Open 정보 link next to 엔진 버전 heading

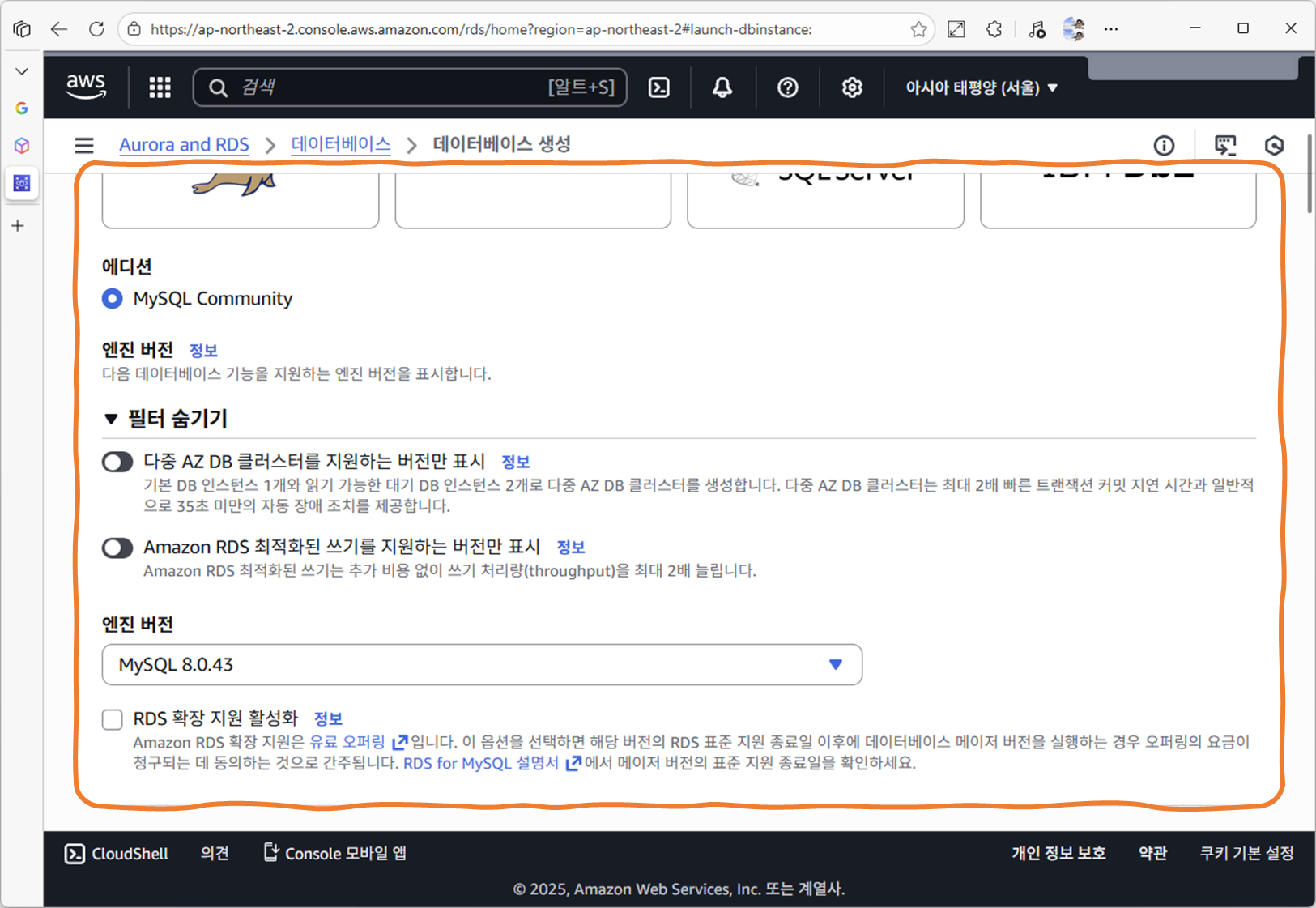coord(203,351)
